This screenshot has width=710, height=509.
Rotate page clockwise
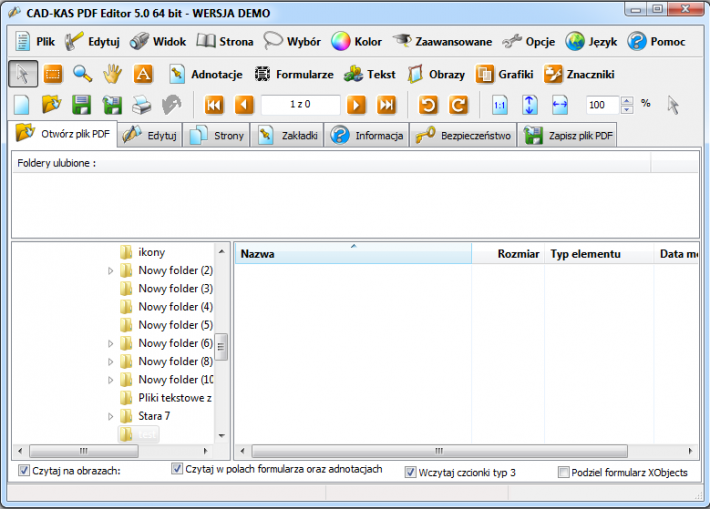[458, 105]
